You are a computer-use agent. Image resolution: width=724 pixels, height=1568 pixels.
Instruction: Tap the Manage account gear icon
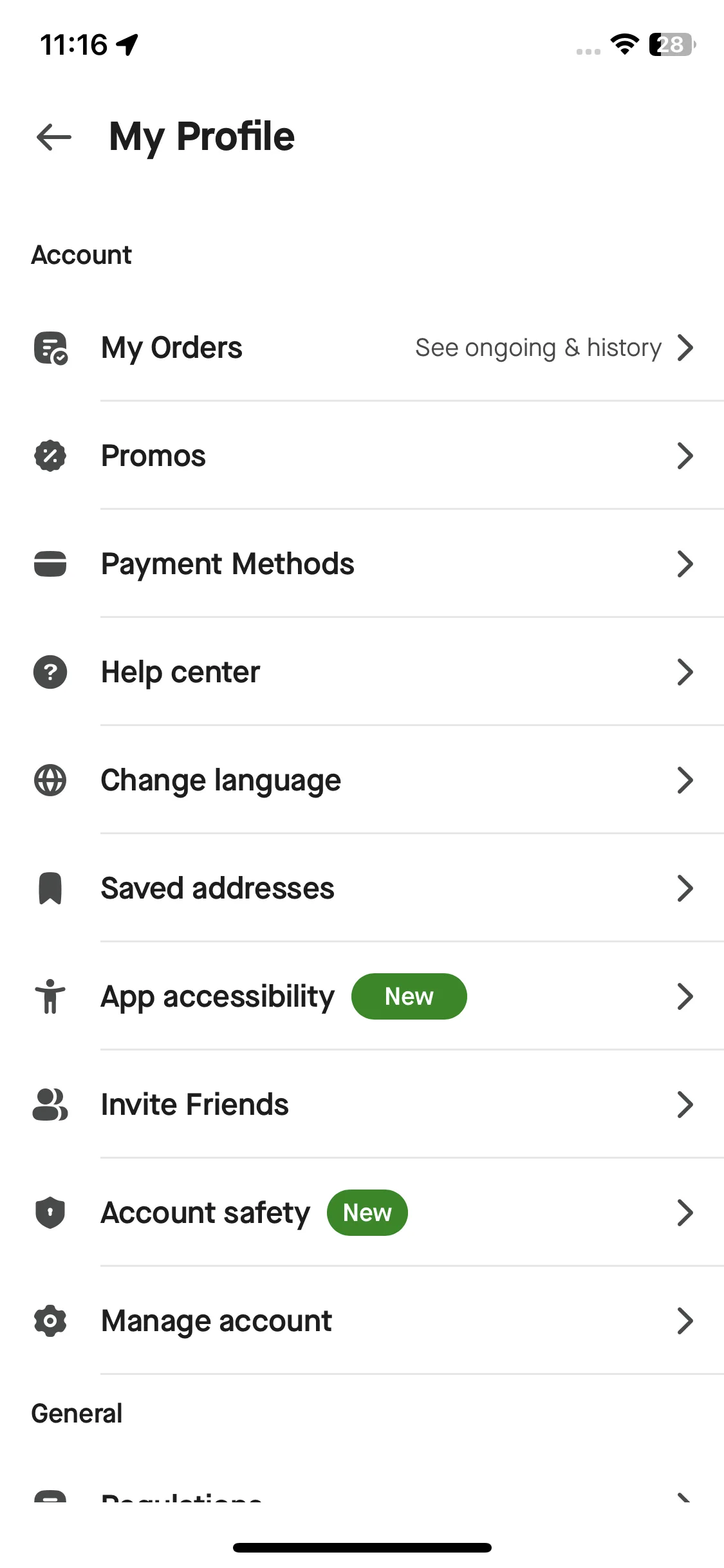point(50,1321)
